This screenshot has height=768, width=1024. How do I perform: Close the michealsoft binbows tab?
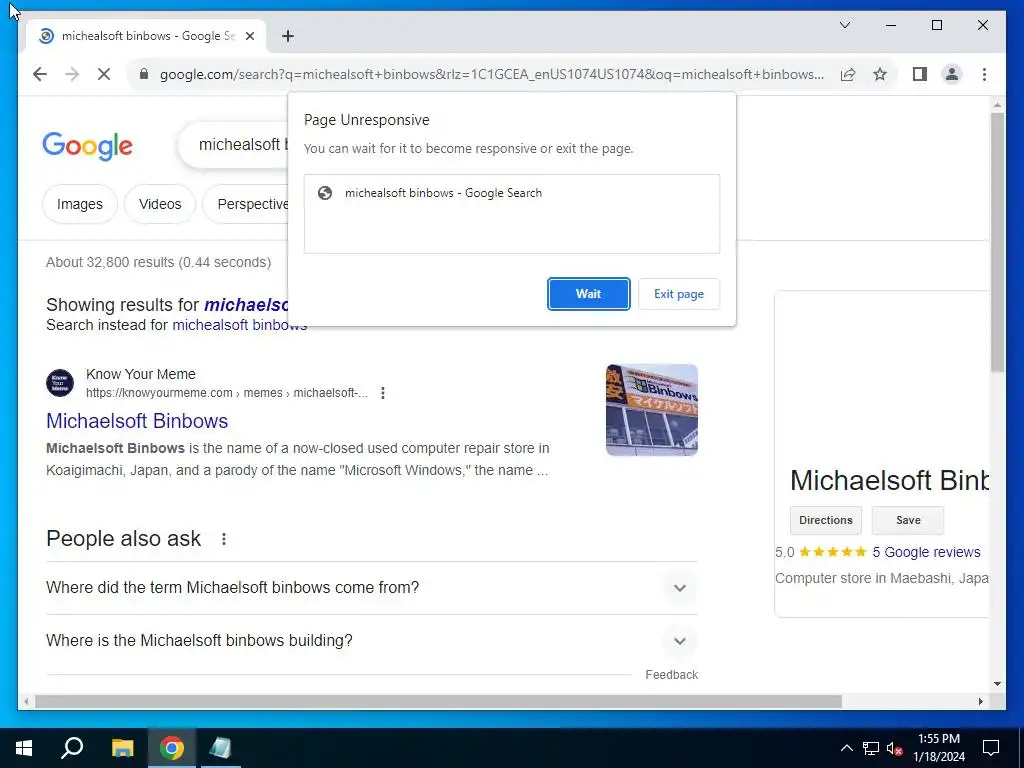click(x=249, y=36)
